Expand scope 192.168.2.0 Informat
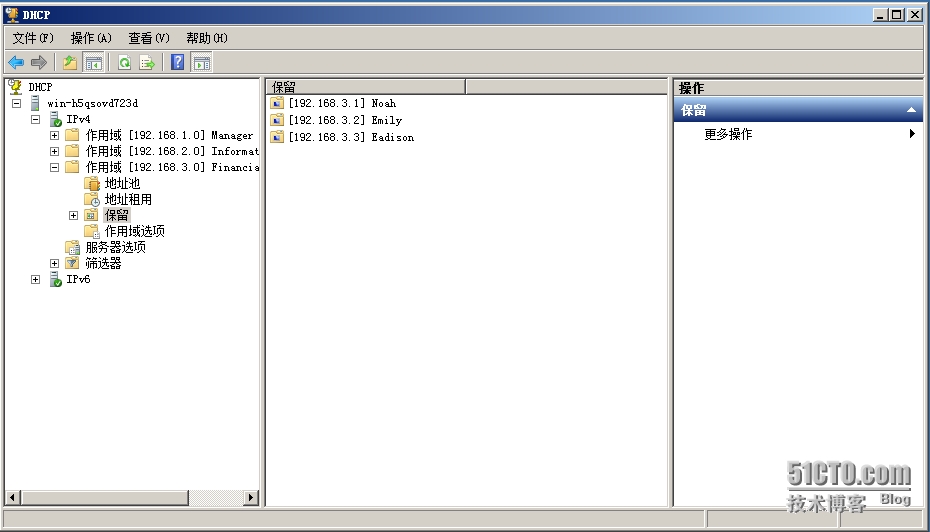 pyautogui.click(x=55, y=151)
